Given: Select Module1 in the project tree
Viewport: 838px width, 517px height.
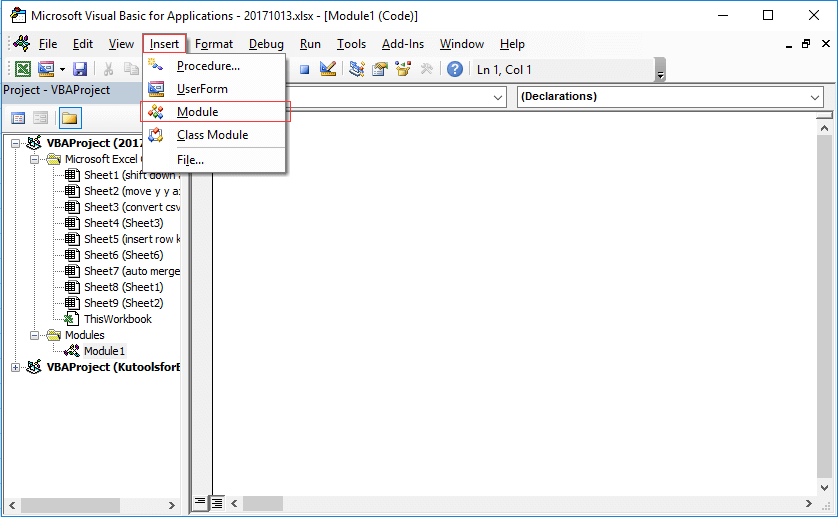Looking at the screenshot, I should point(104,351).
